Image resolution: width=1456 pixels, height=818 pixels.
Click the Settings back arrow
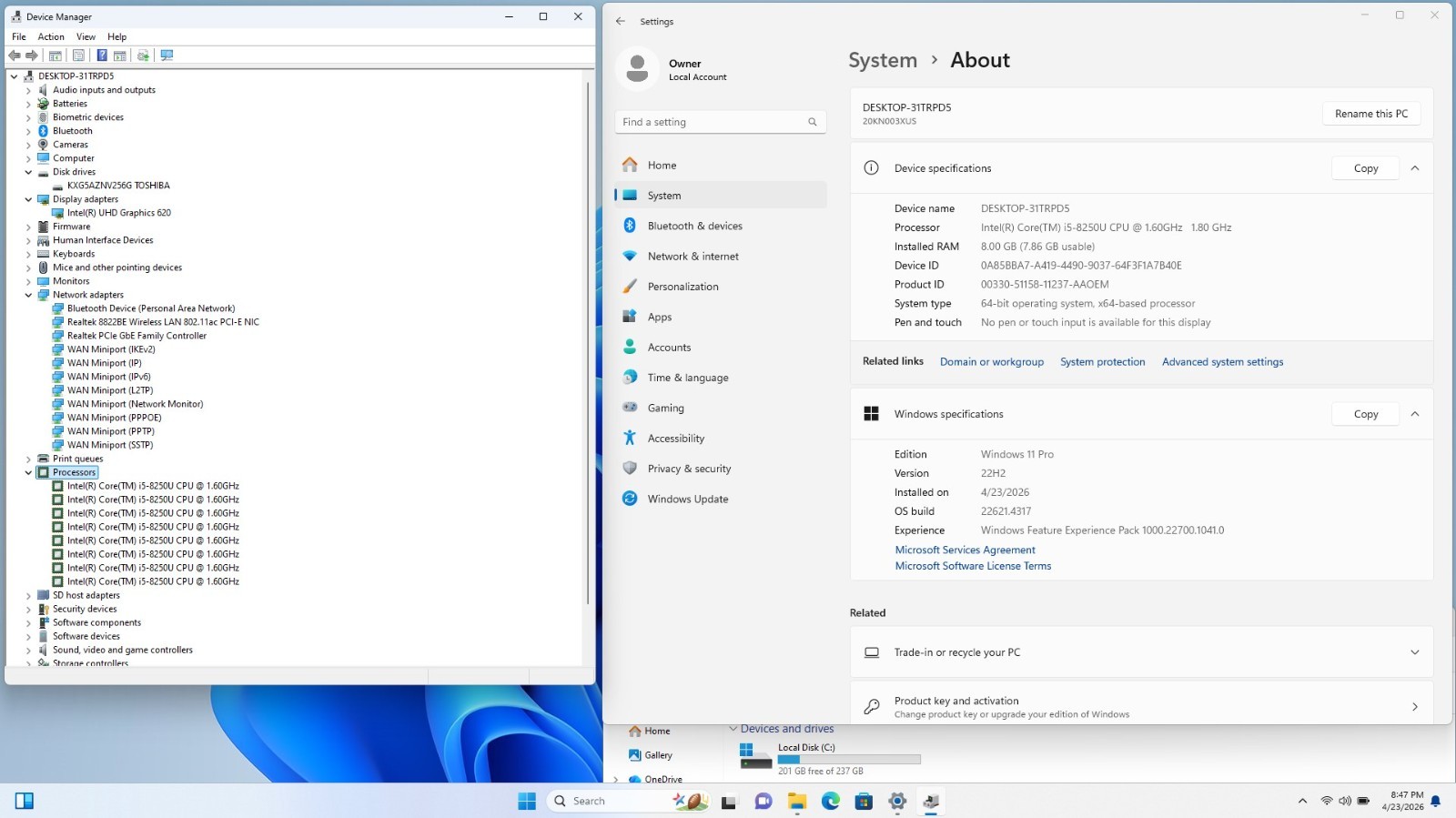pyautogui.click(x=621, y=21)
